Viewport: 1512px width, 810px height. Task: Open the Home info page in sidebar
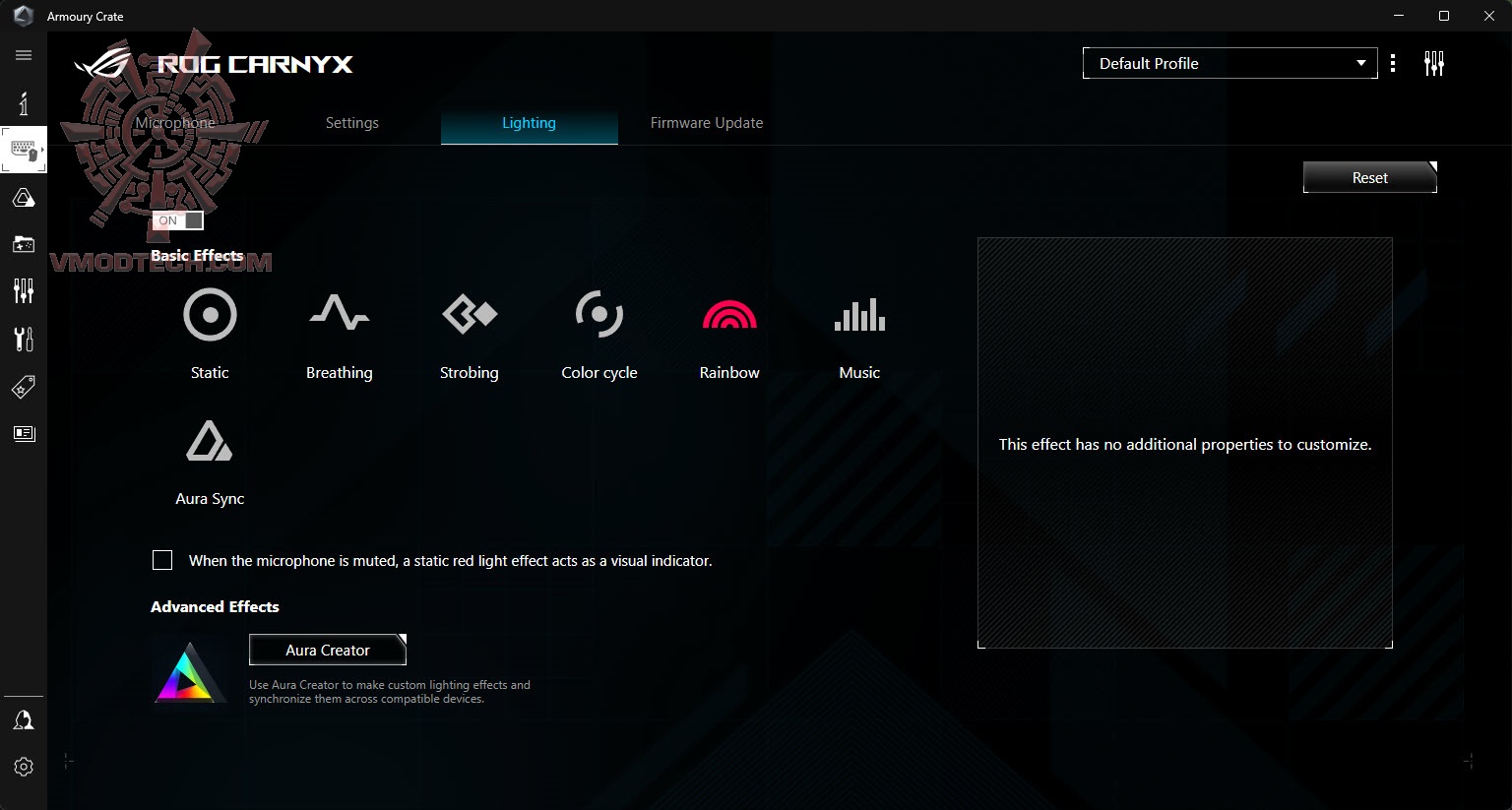(x=24, y=102)
